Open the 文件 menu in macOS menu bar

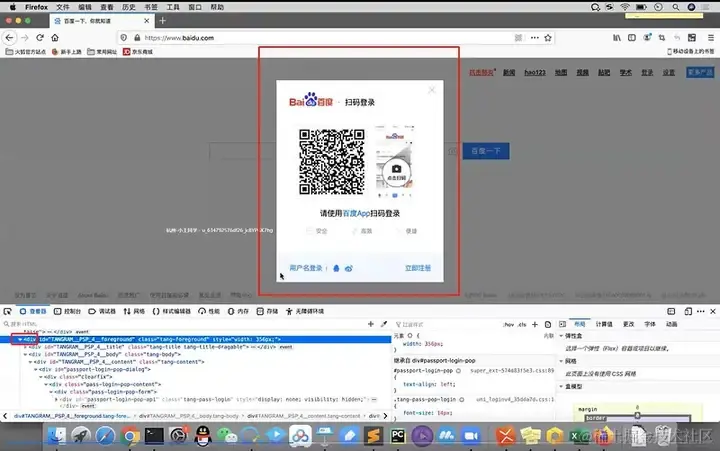tap(62, 7)
